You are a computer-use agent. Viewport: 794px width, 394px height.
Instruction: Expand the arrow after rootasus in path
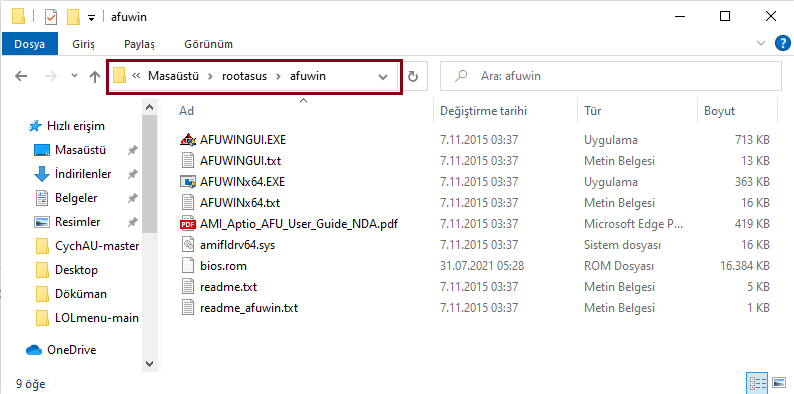[x=278, y=76]
